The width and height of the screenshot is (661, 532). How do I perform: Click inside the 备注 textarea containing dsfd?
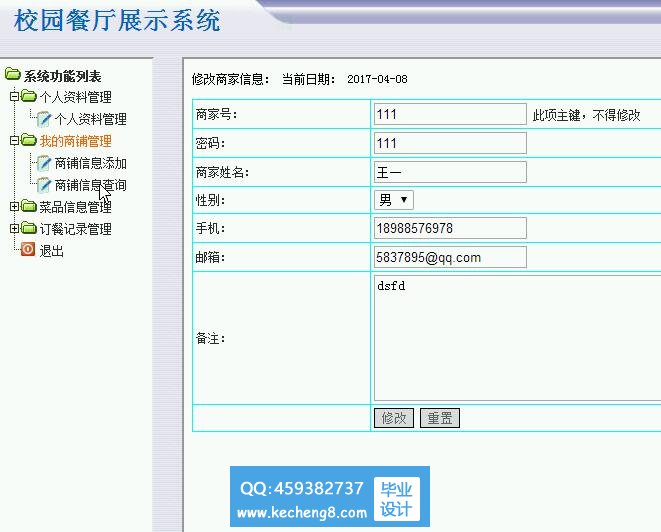point(517,338)
